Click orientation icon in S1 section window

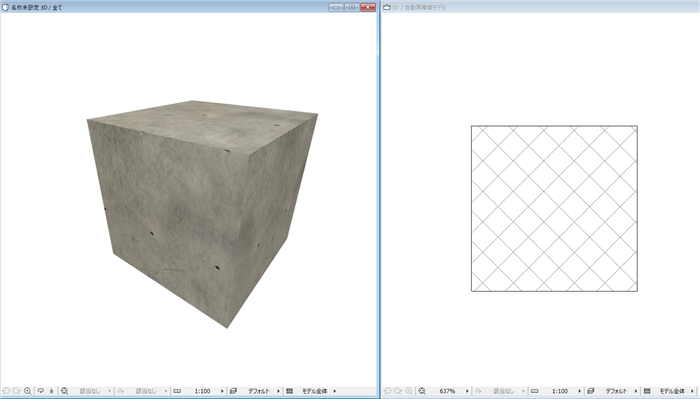(478, 391)
